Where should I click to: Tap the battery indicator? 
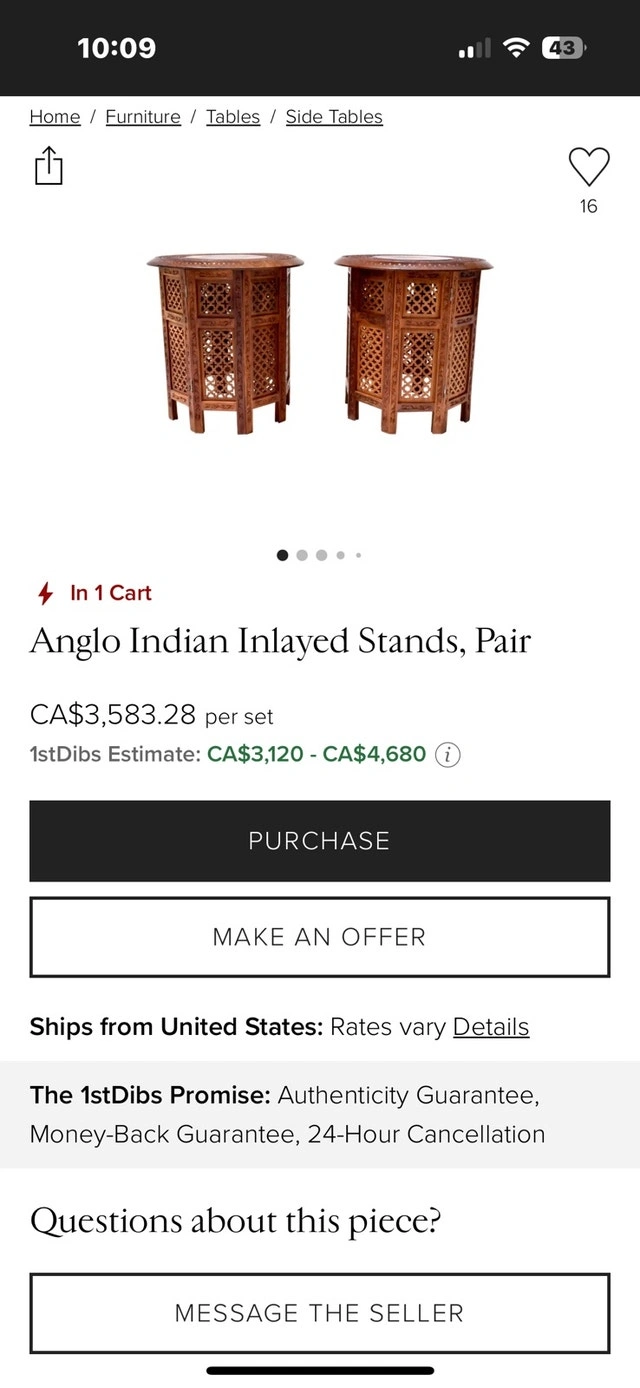point(564,47)
